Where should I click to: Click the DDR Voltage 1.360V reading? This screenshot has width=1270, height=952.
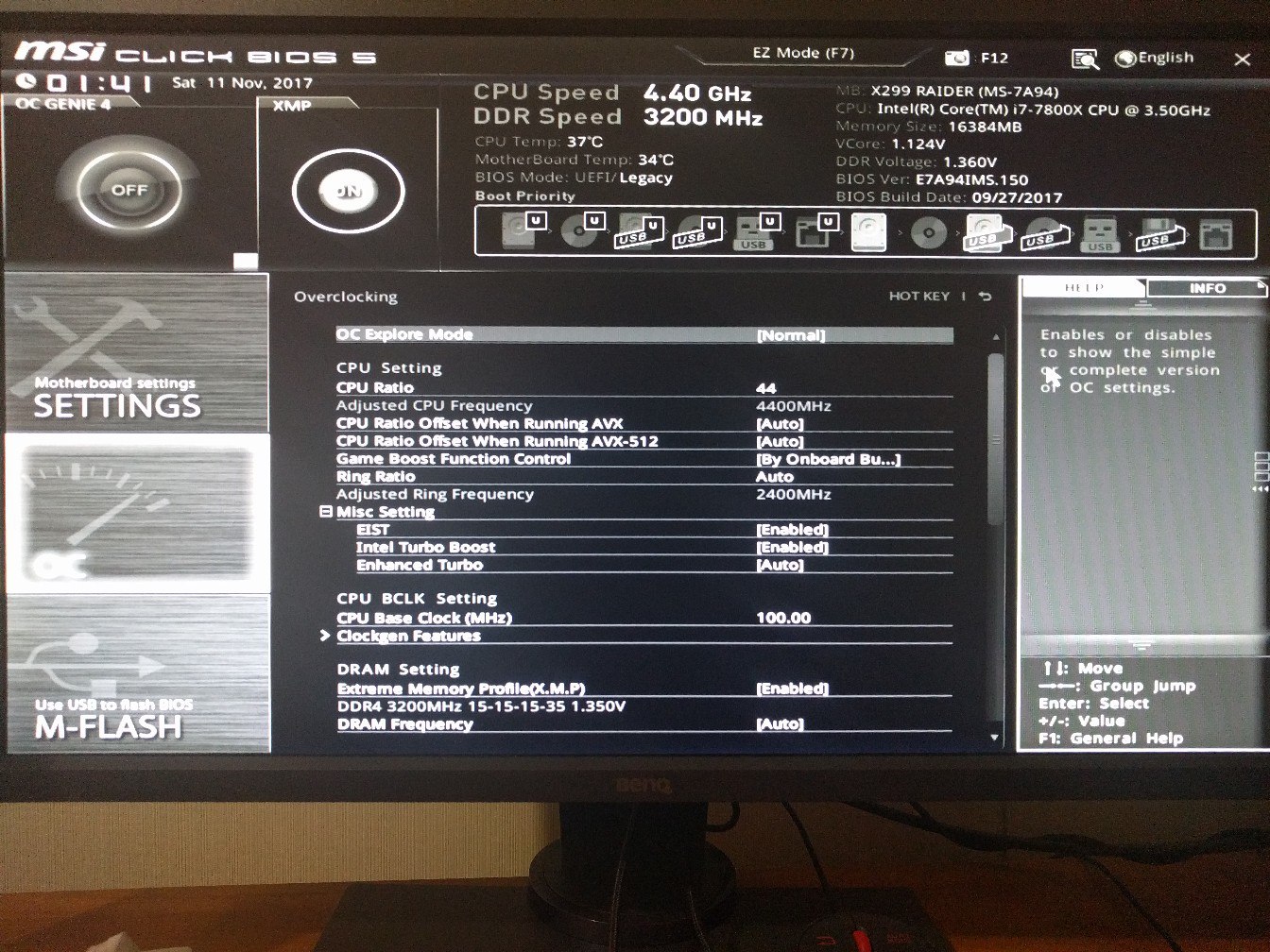point(916,162)
